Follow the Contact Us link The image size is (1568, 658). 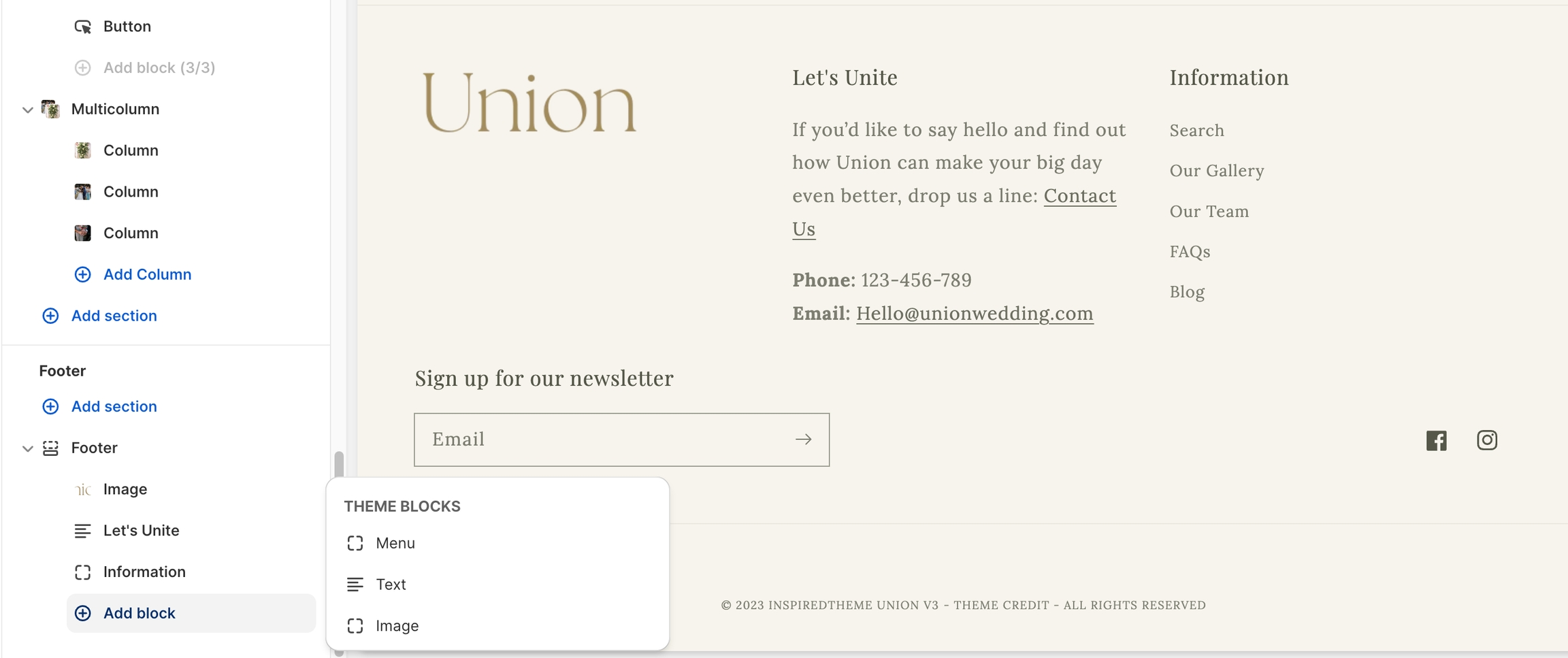click(1079, 196)
